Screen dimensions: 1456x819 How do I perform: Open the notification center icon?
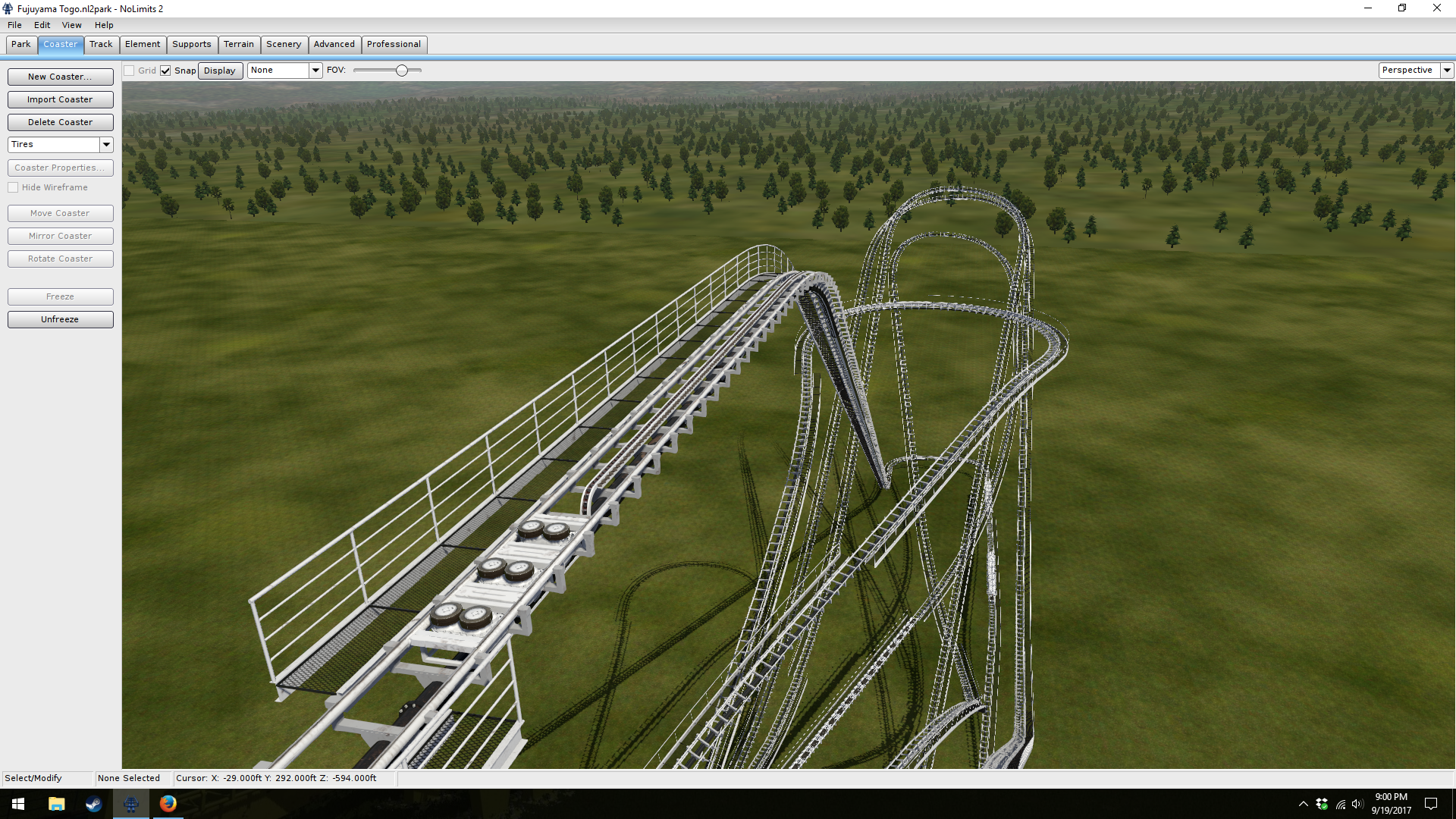[1431, 804]
